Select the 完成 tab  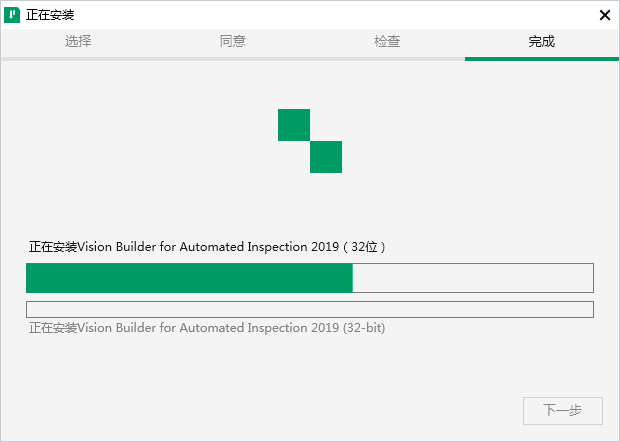[x=542, y=42]
